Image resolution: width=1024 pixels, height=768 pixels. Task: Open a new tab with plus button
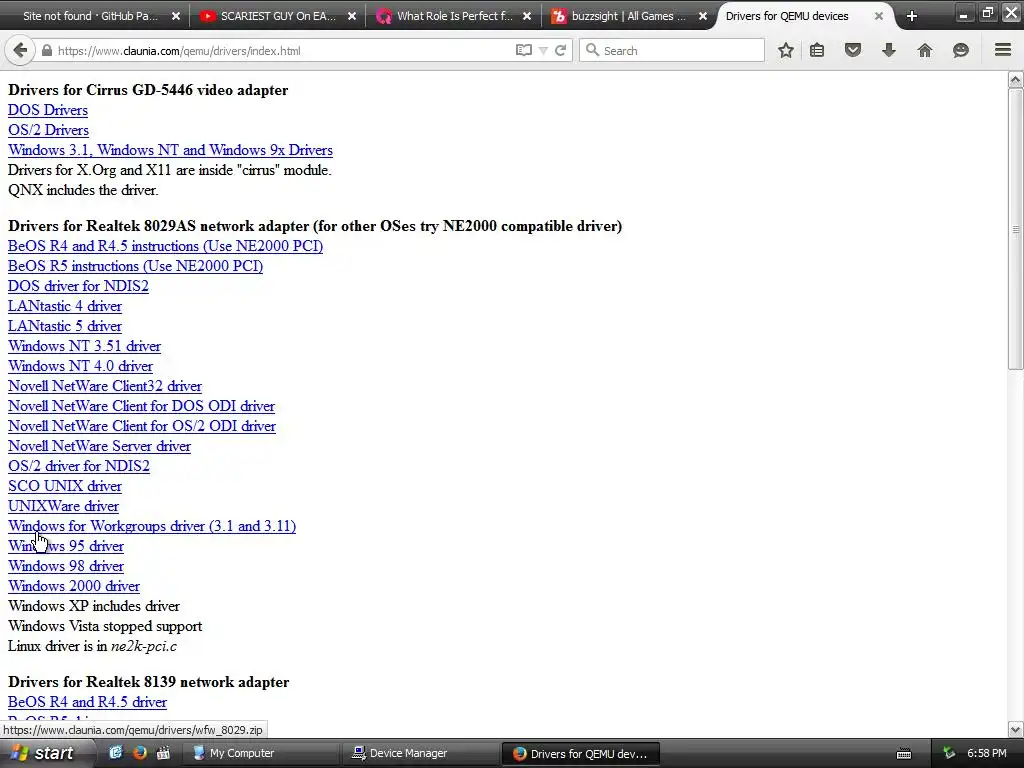tap(912, 16)
